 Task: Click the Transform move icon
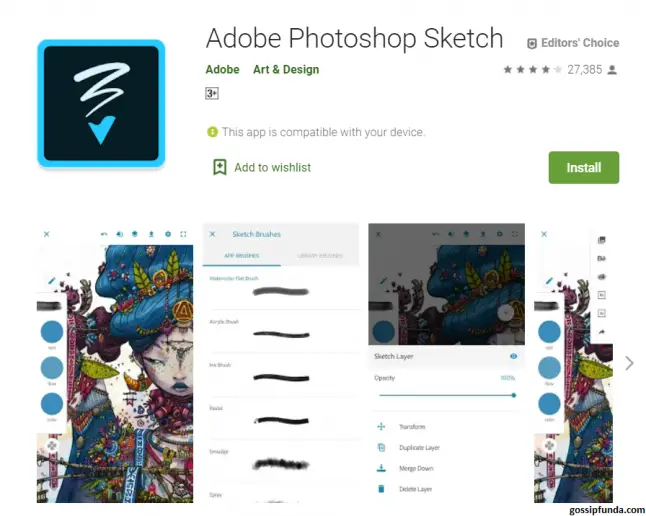(381, 427)
